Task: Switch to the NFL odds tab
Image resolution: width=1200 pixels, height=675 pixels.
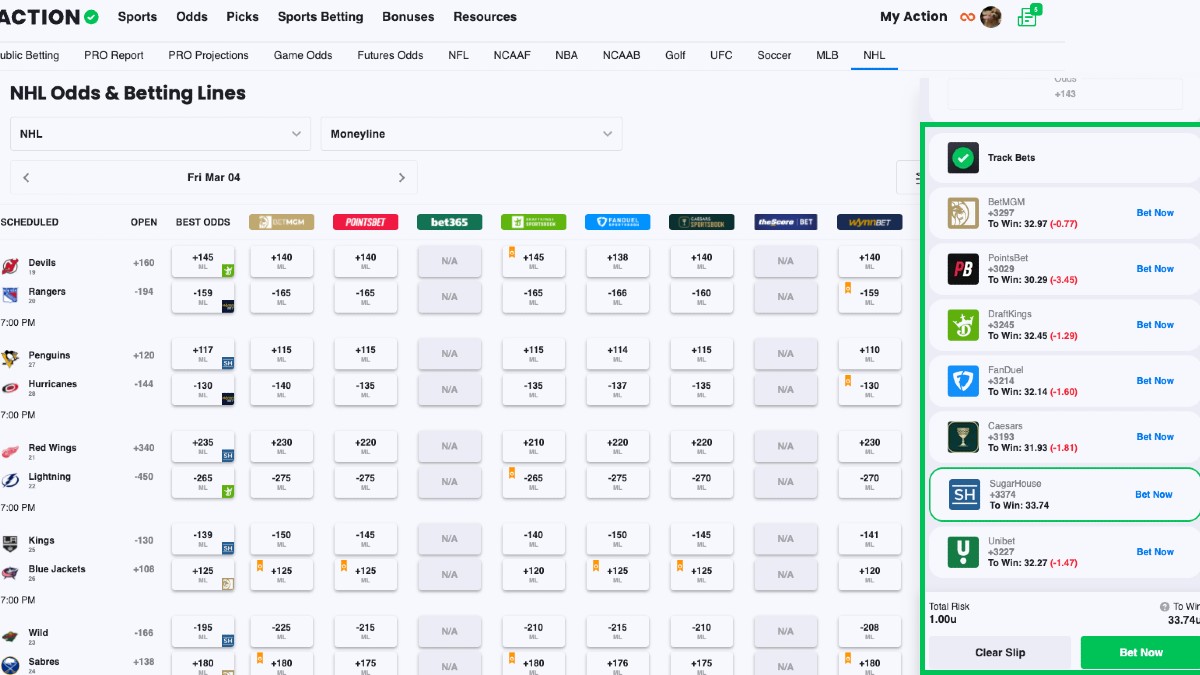Action: (458, 55)
